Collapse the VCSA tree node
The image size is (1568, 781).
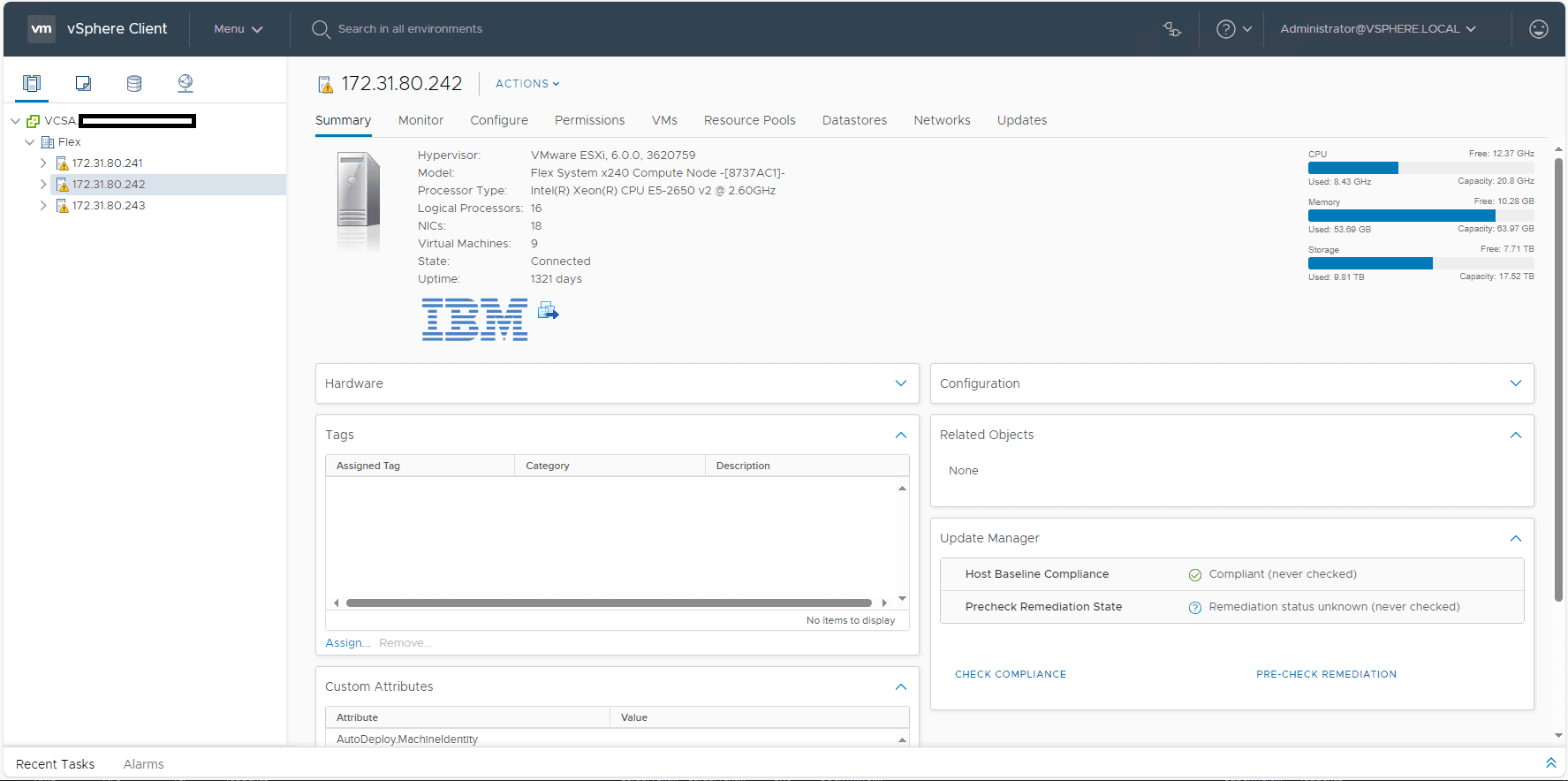pos(15,121)
